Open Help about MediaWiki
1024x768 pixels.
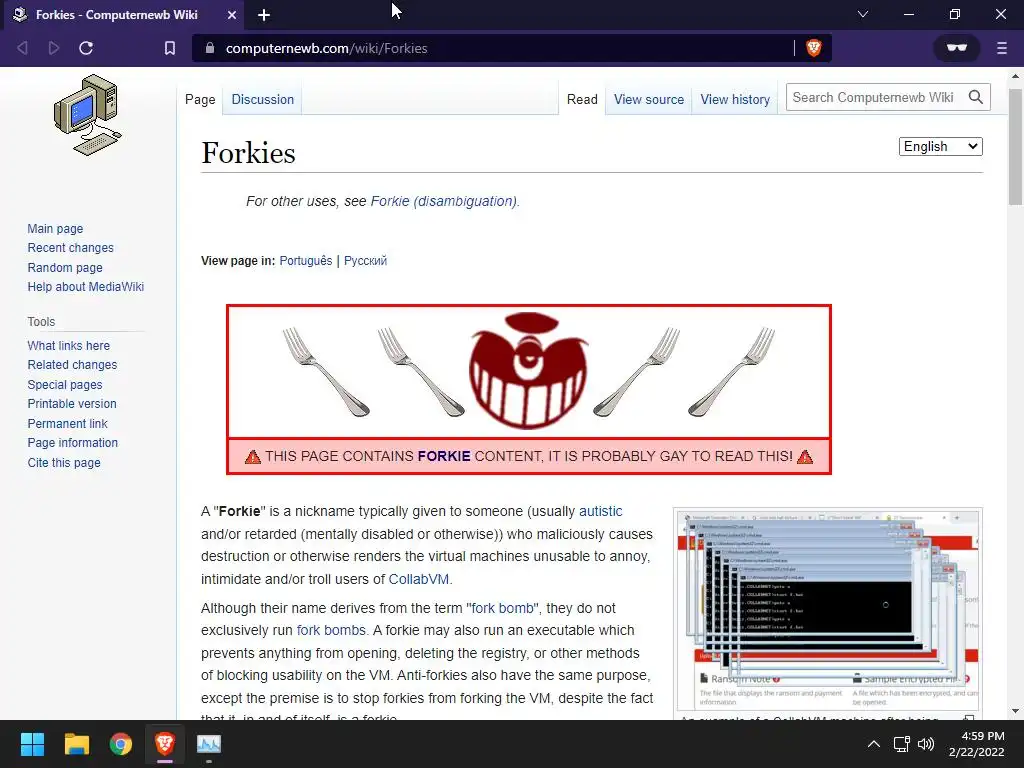pyautogui.click(x=86, y=286)
